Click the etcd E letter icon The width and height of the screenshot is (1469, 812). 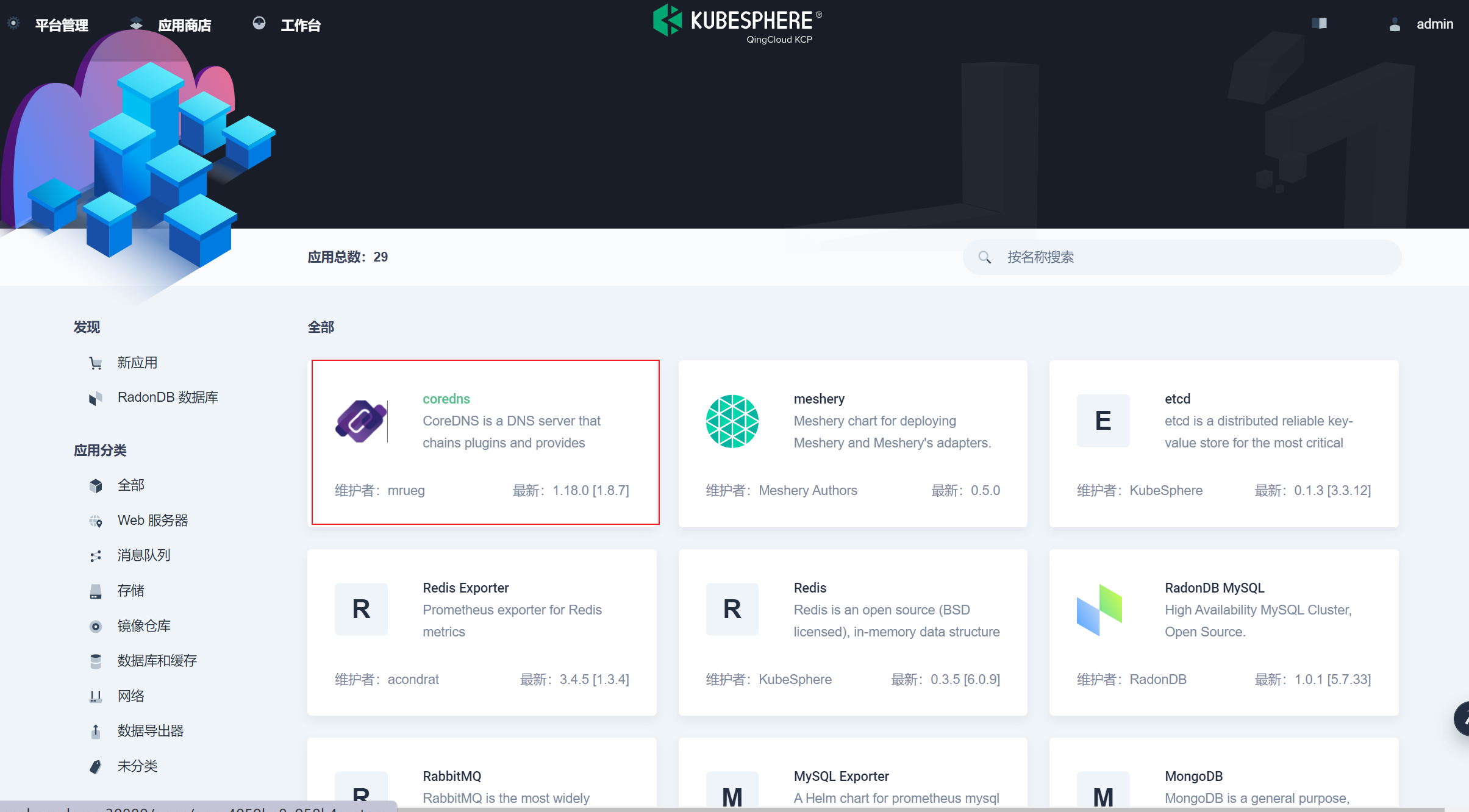[1103, 421]
